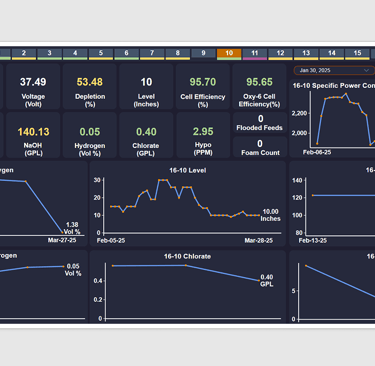Select cell tab 3

[x=49, y=53]
